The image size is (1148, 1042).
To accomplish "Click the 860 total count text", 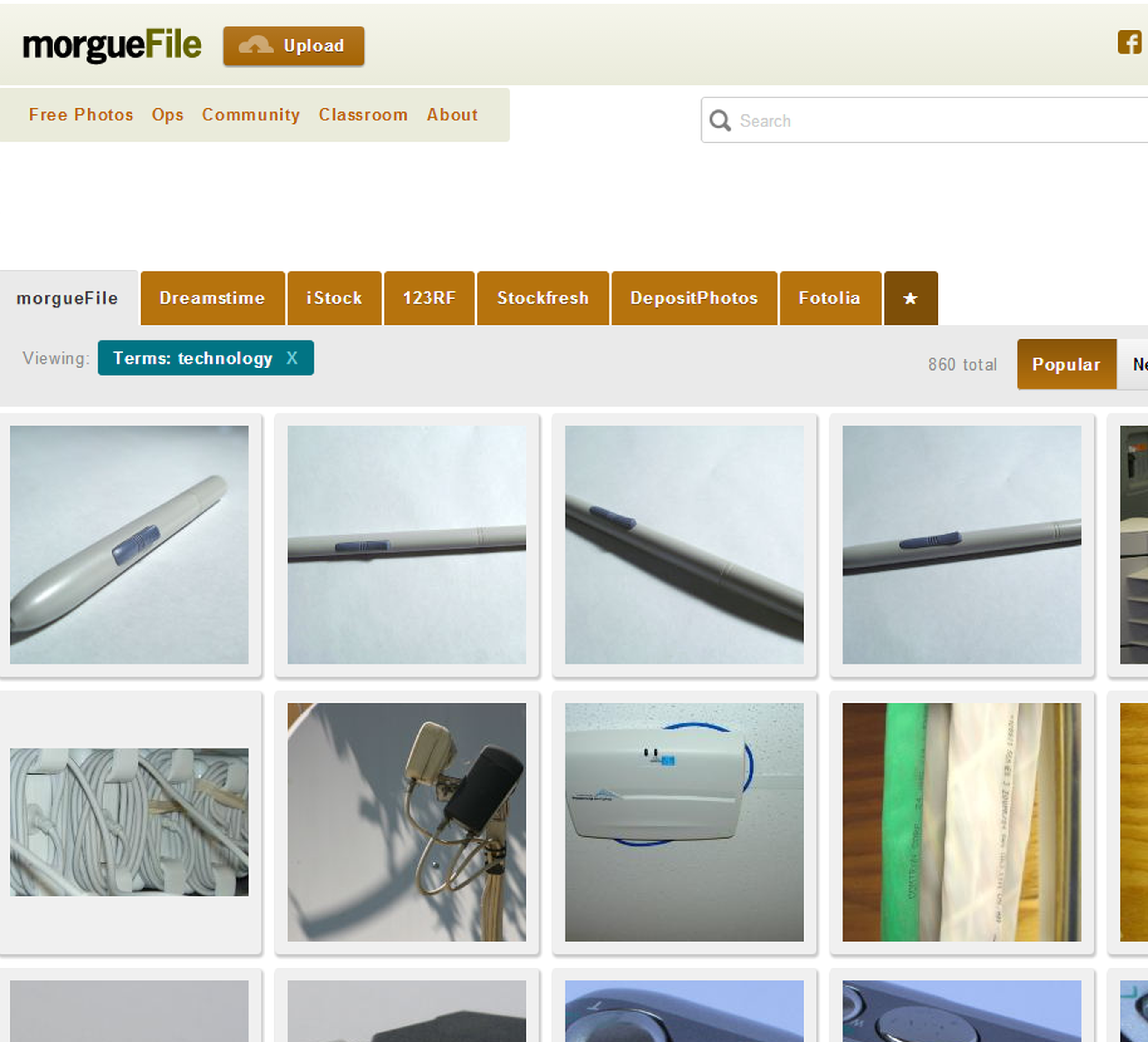I will 962,364.
